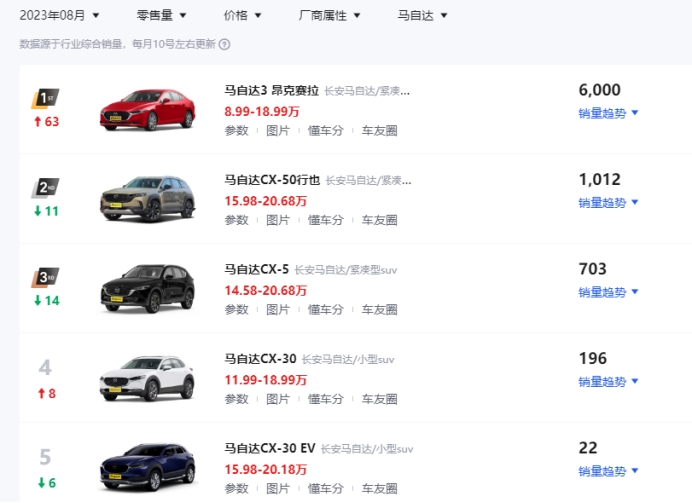Click 懂车分 under the 11.99-18.99万 CX-30
This screenshot has height=503, width=692.
tap(326, 399)
